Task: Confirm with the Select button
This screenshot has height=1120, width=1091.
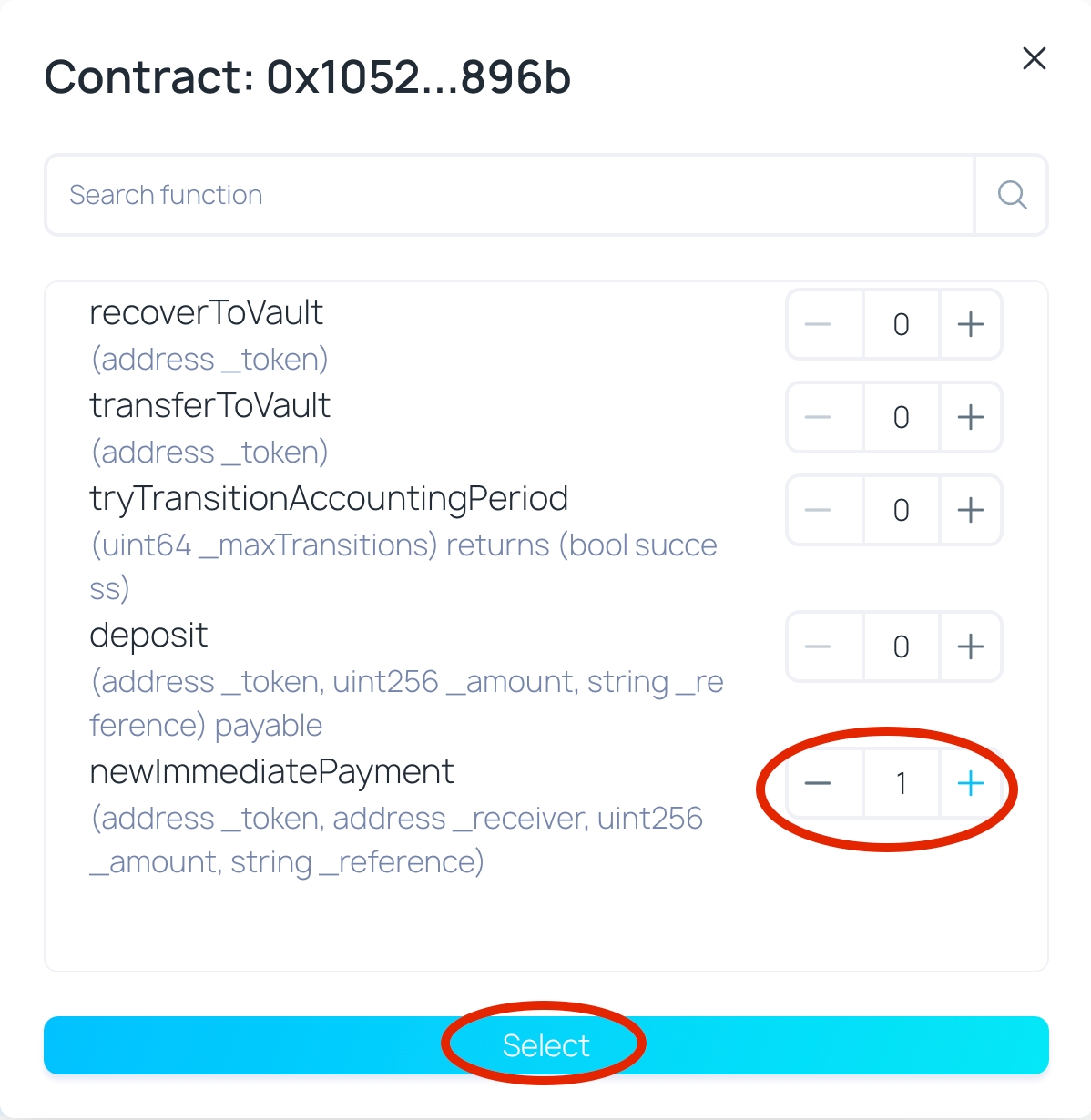Action: coord(546,1045)
